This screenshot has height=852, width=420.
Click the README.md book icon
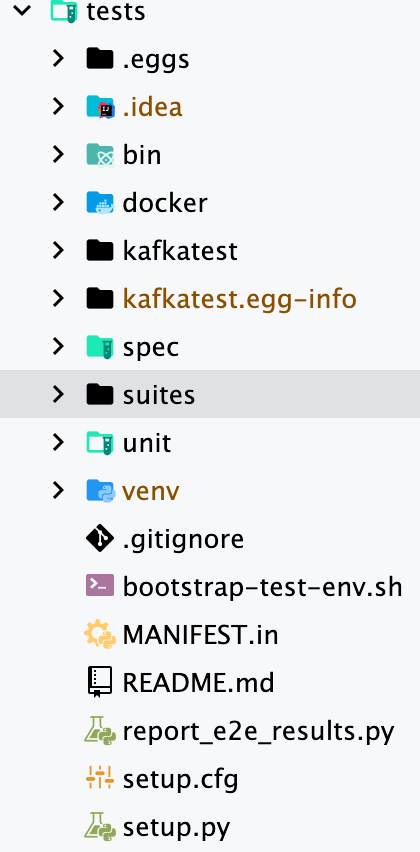click(100, 682)
